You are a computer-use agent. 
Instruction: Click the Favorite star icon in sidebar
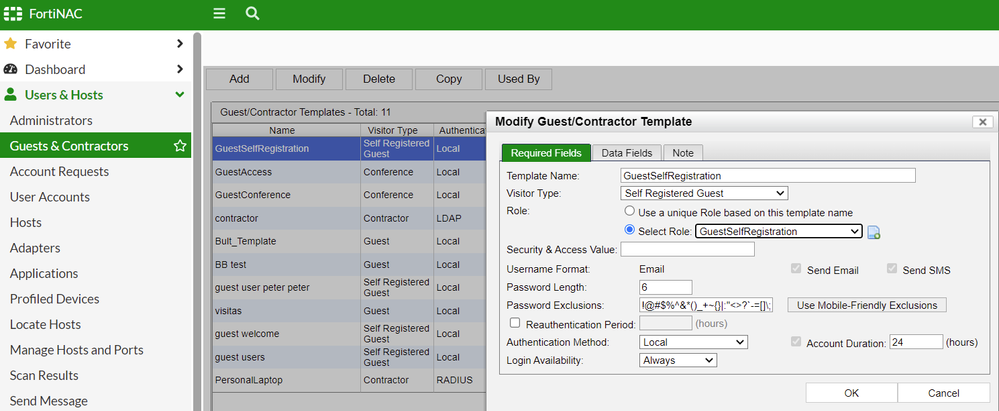[x=11, y=44]
